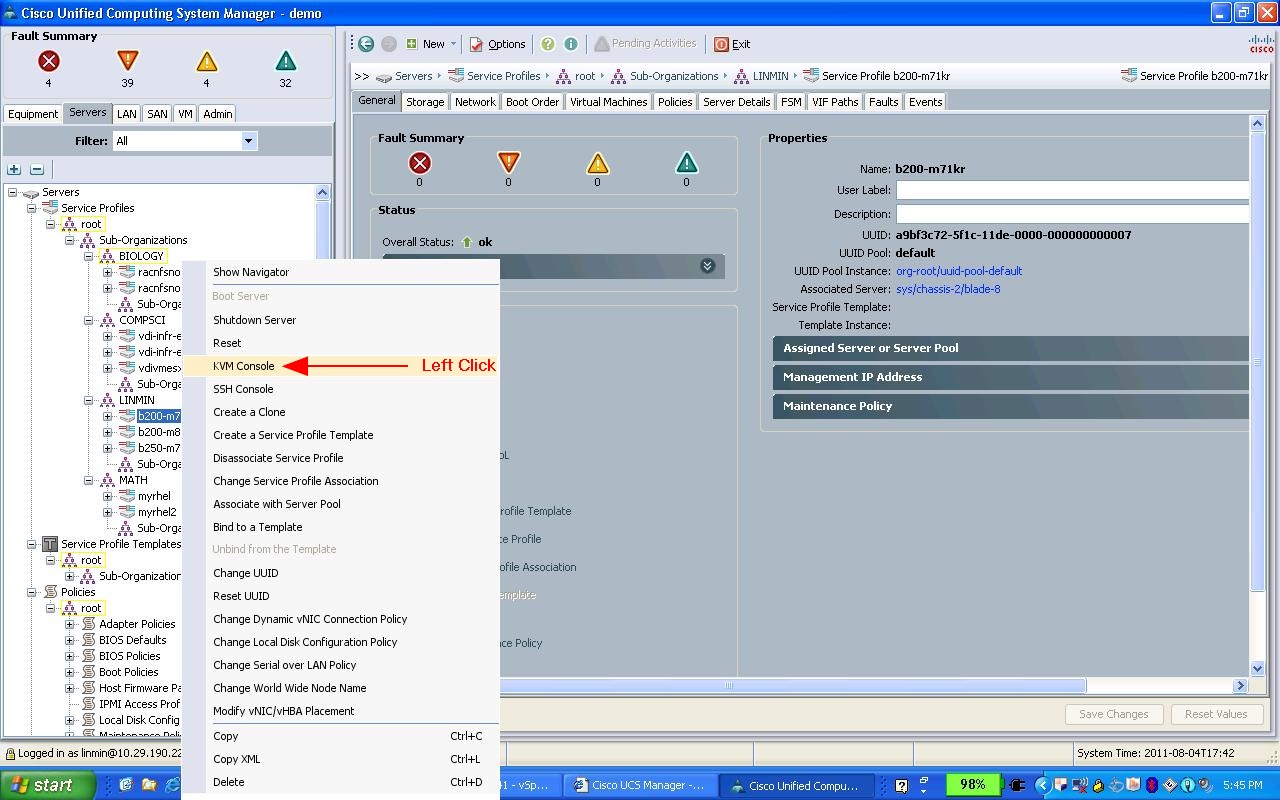
Task: Open the Filter dropdown
Action: coord(248,141)
